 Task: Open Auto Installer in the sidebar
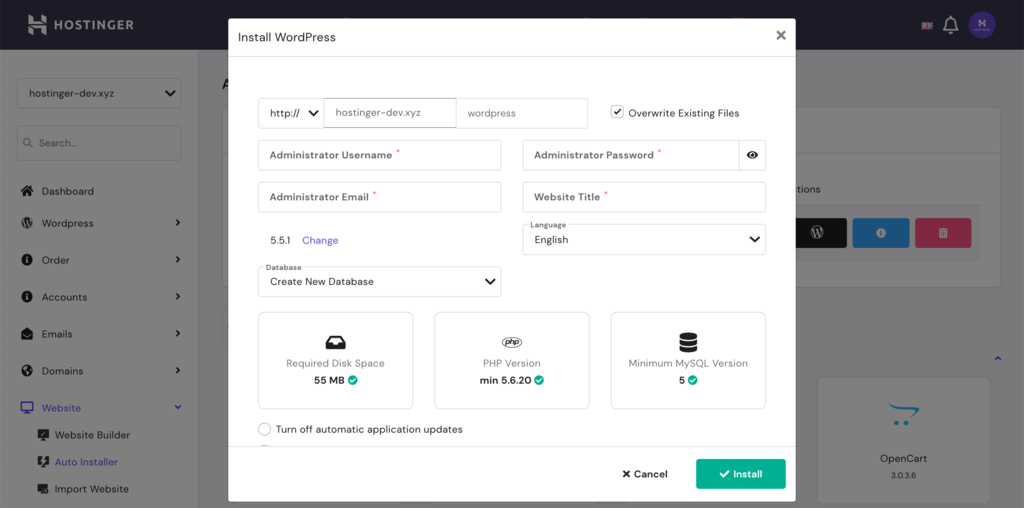(x=86, y=462)
